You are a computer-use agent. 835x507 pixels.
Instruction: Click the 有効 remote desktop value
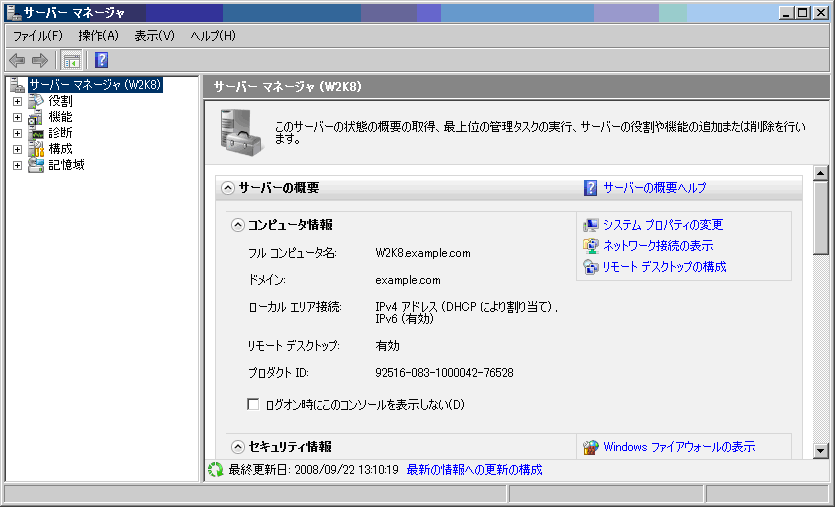pyautogui.click(x=387, y=346)
